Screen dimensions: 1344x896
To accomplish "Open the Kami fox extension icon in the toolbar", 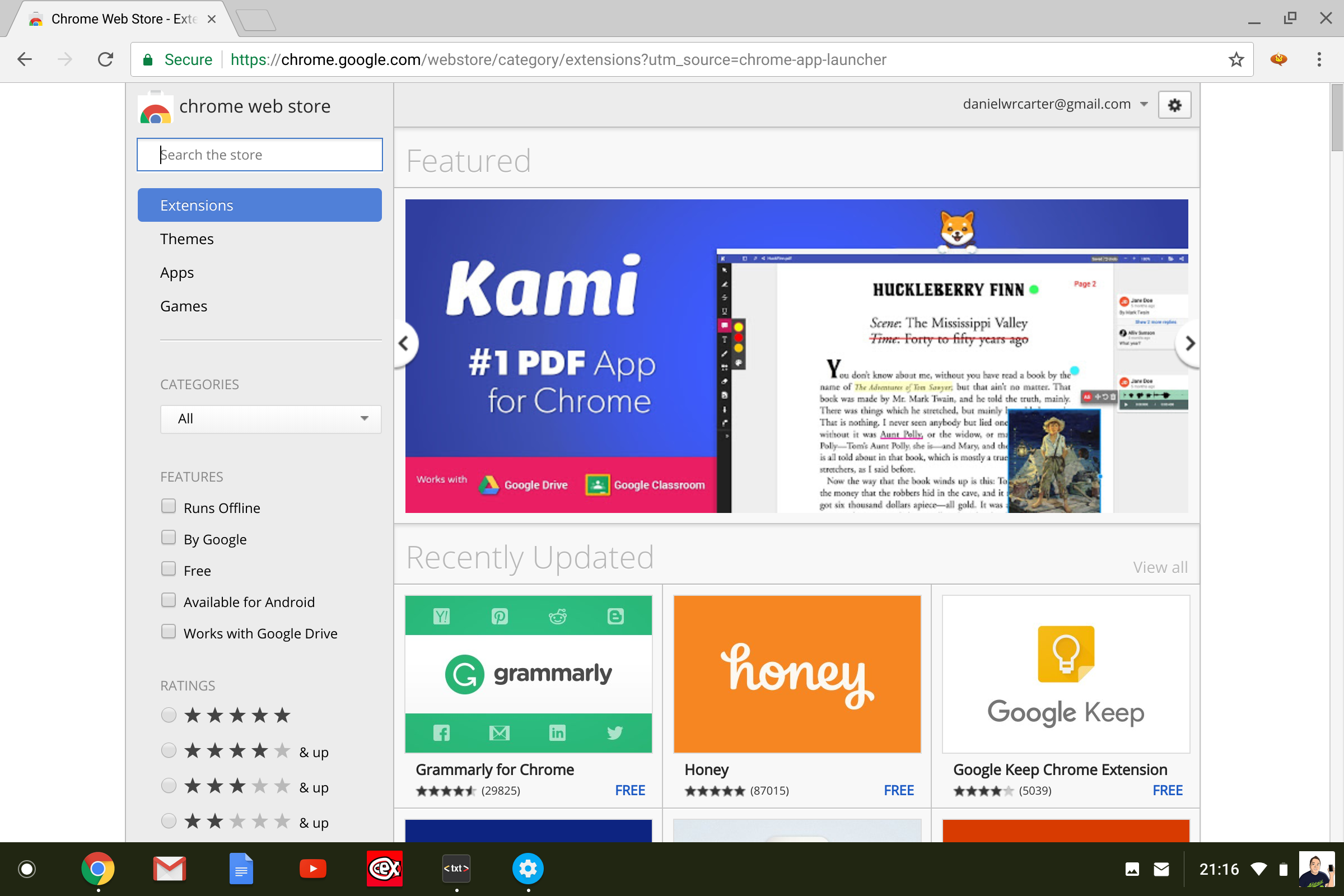I will tap(1279, 59).
